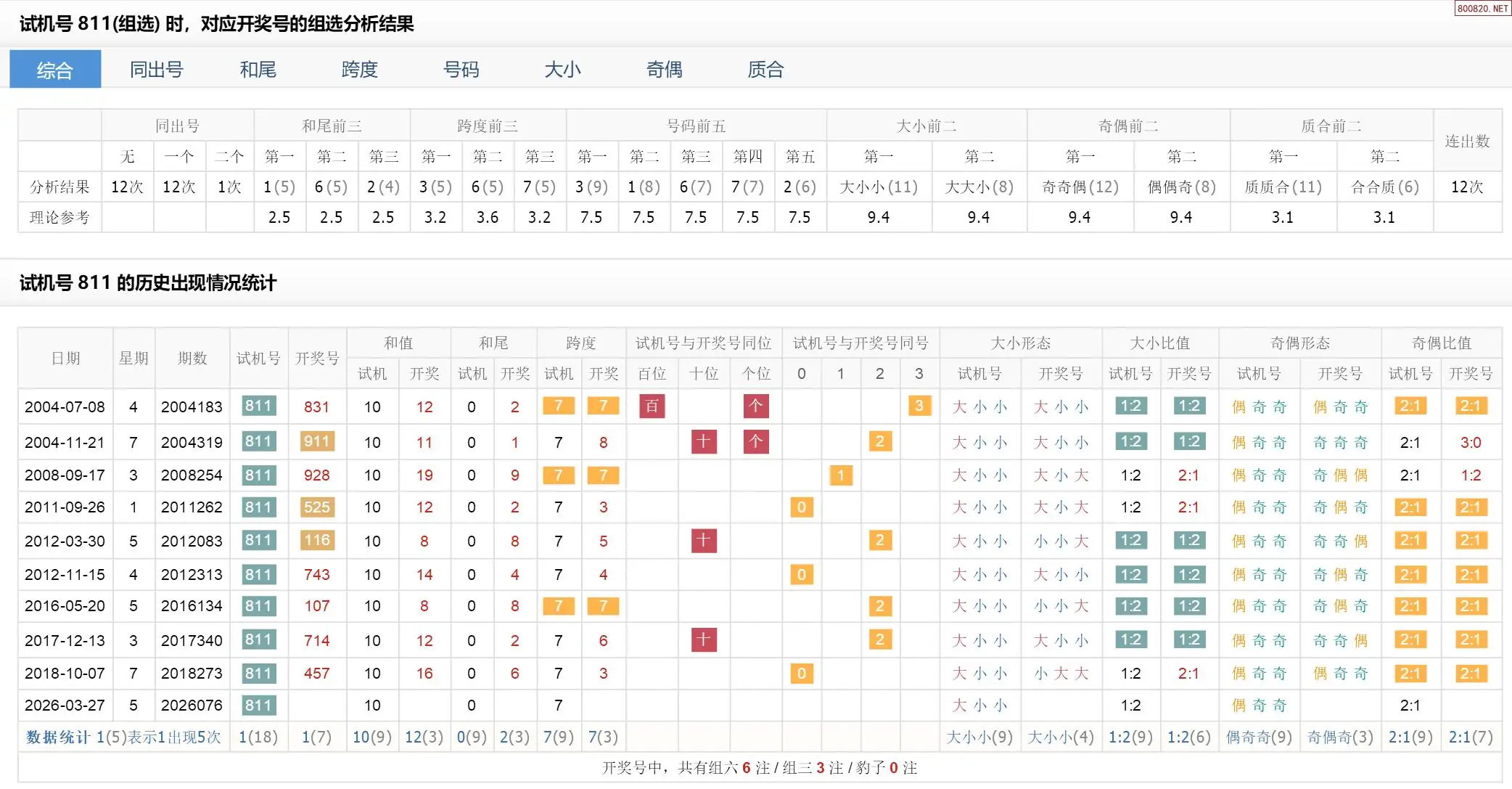Viewport: 1512px width, 789px height.
Task: Click the 525 orange winning number badge
Action: [x=316, y=507]
